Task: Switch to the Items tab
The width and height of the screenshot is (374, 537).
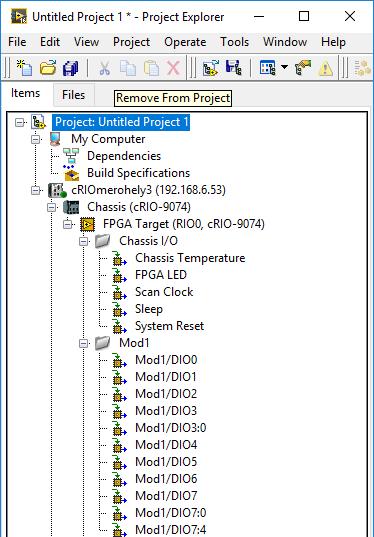Action: pyautogui.click(x=26, y=93)
